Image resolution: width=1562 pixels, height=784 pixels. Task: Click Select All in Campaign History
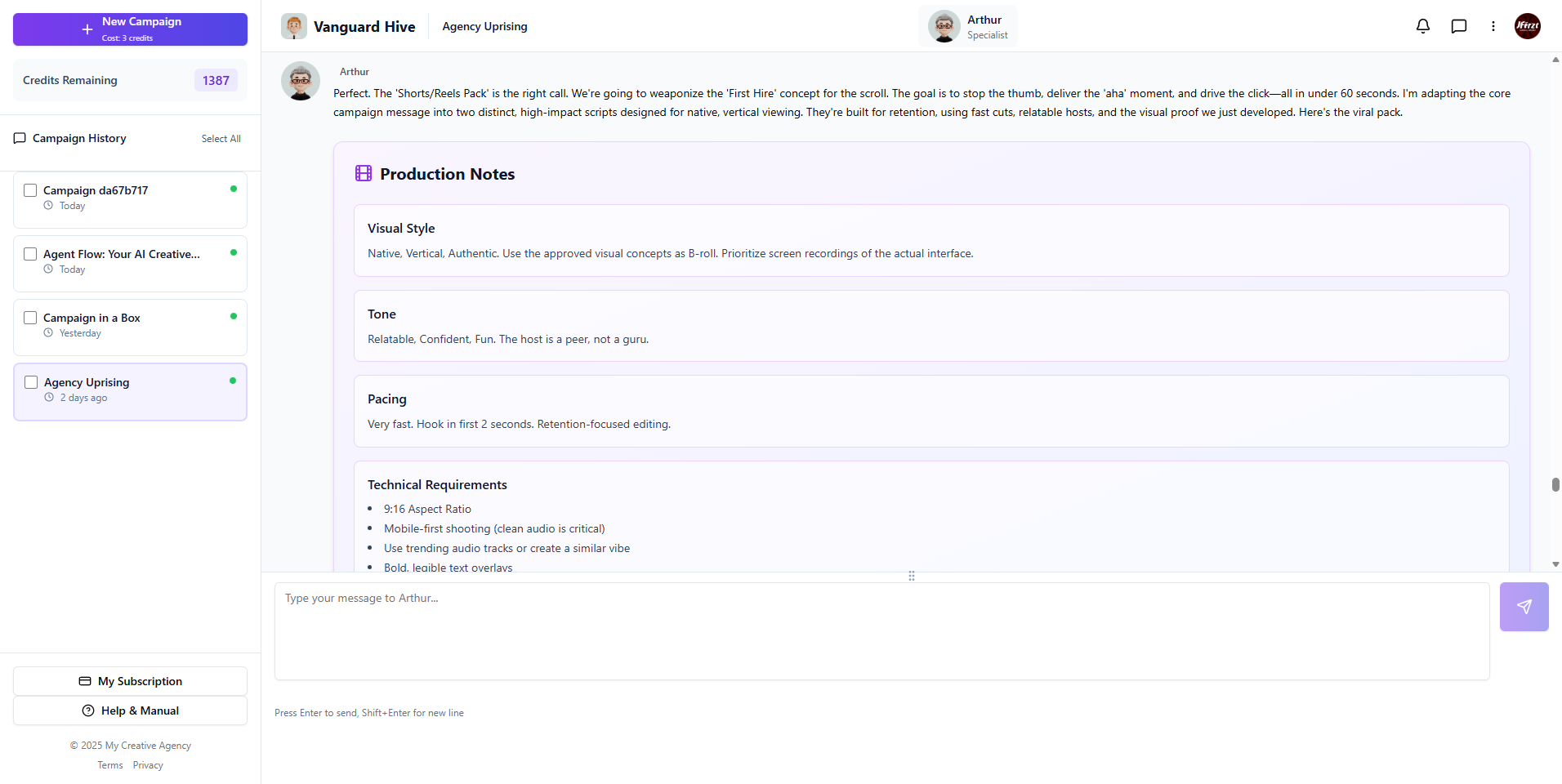[221, 139]
